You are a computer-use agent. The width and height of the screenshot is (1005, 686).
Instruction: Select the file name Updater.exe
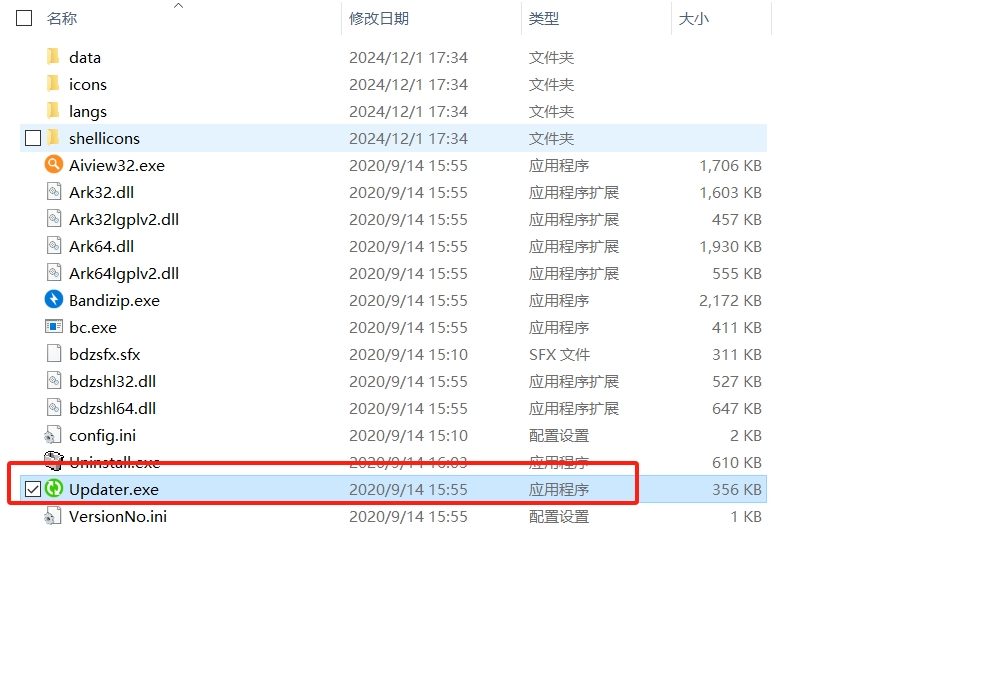(113, 489)
